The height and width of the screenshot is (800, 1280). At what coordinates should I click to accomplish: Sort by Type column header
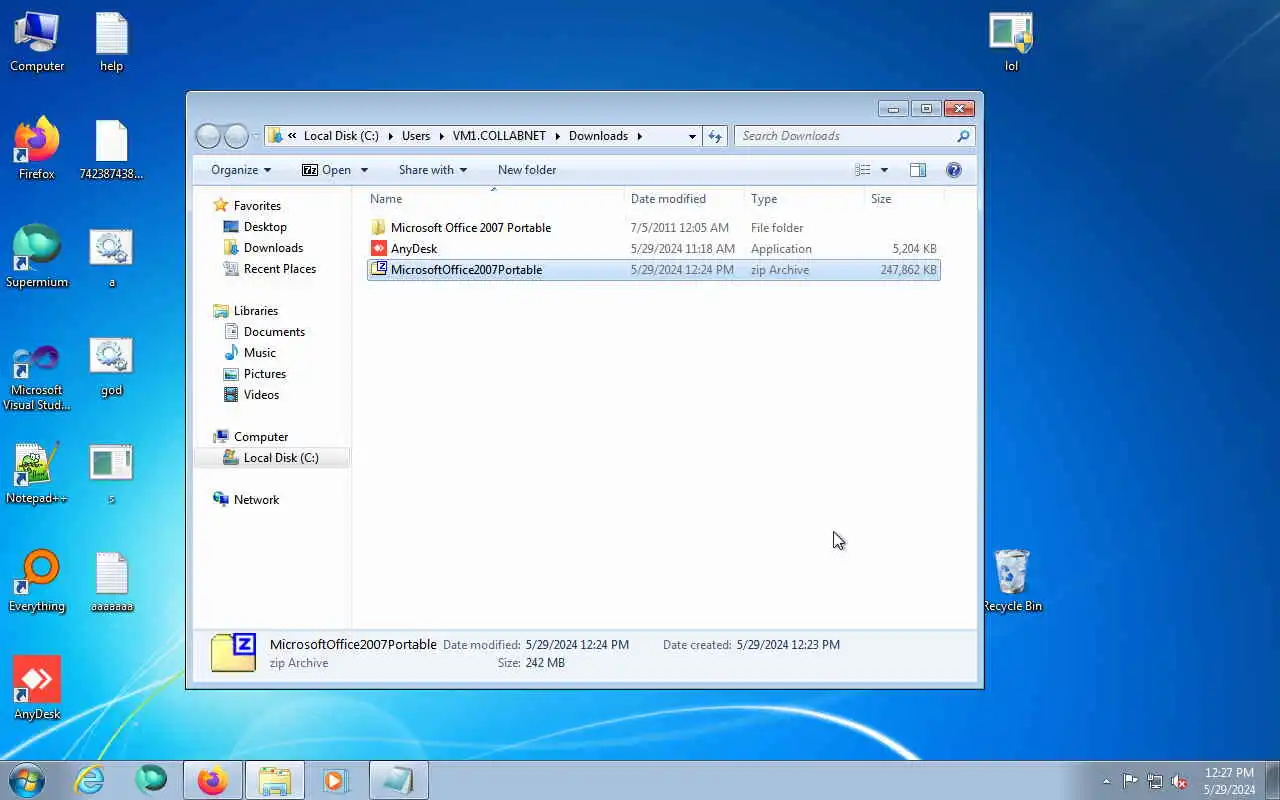point(804,199)
